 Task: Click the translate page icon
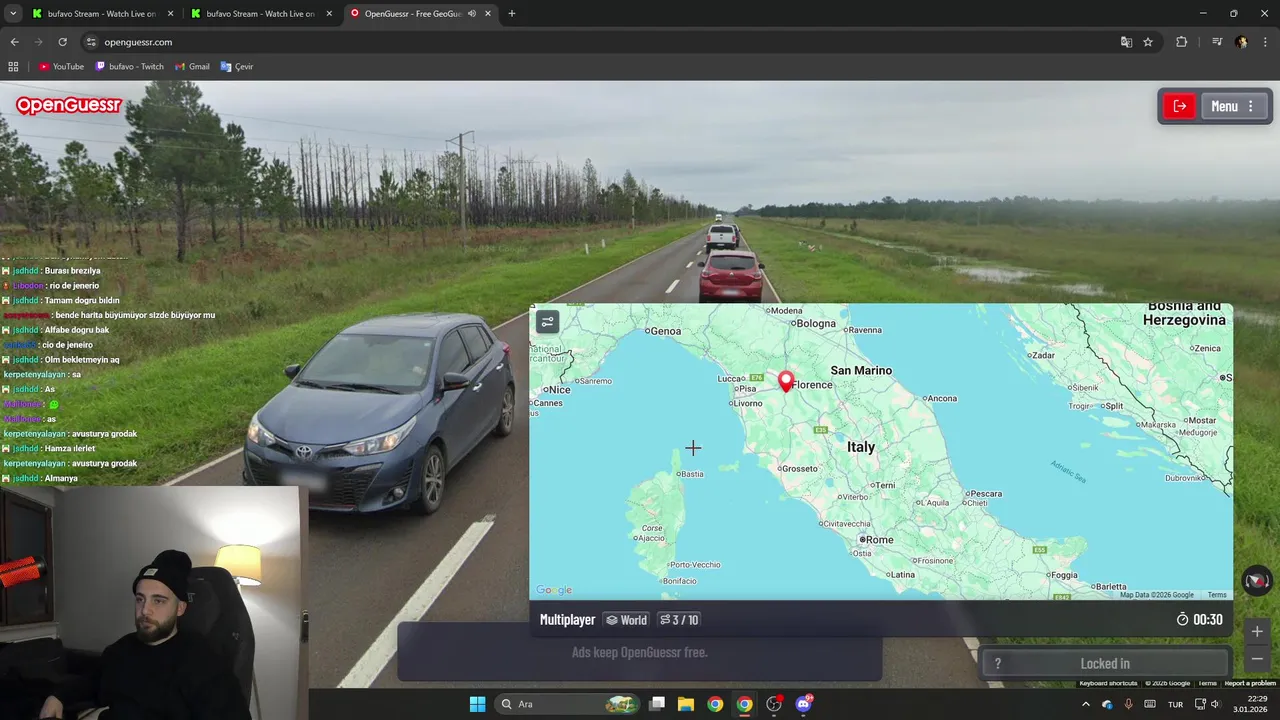pyautogui.click(x=1126, y=42)
